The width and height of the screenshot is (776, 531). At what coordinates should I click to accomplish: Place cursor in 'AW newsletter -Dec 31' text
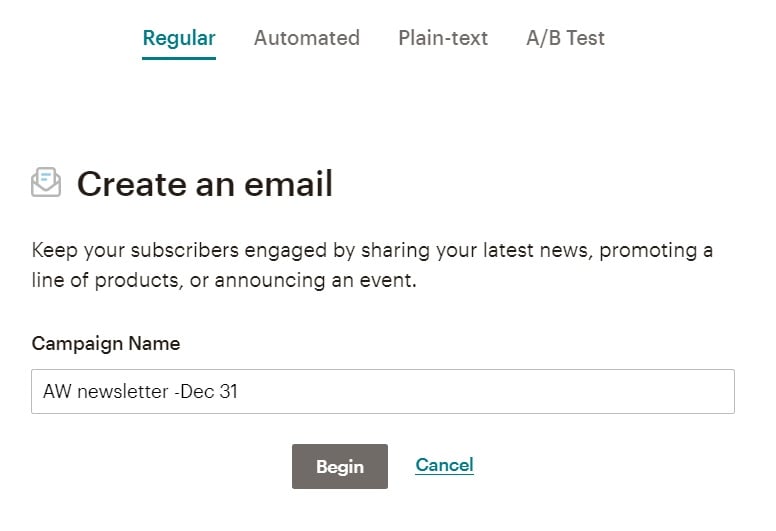pos(140,392)
